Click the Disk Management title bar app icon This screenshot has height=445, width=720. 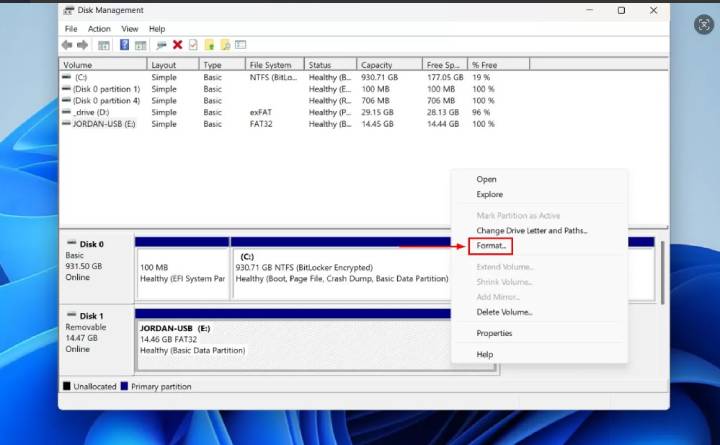68,10
